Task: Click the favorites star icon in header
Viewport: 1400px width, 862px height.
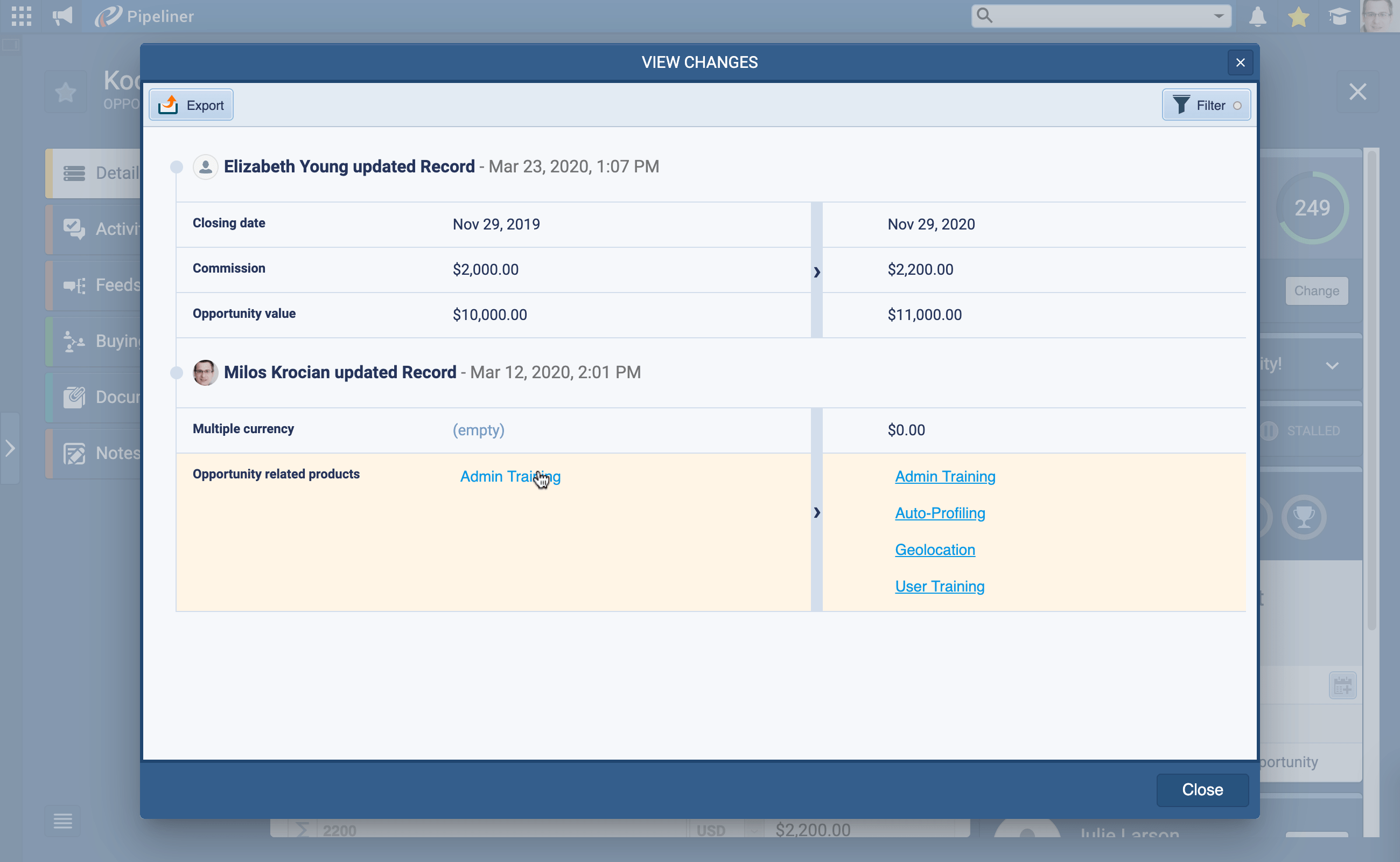Action: 1298,16
